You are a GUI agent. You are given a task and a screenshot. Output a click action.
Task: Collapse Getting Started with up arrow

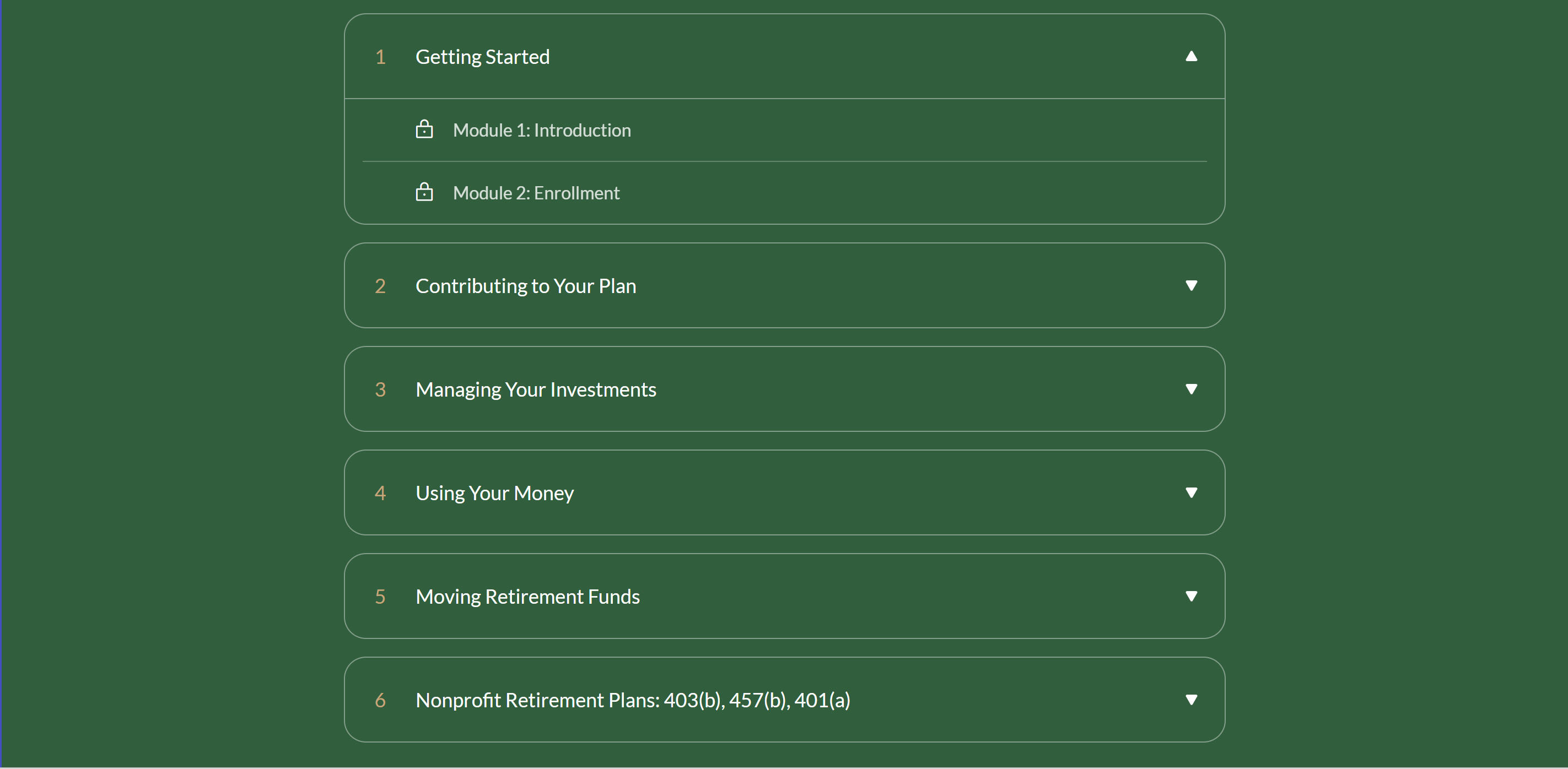(1191, 57)
